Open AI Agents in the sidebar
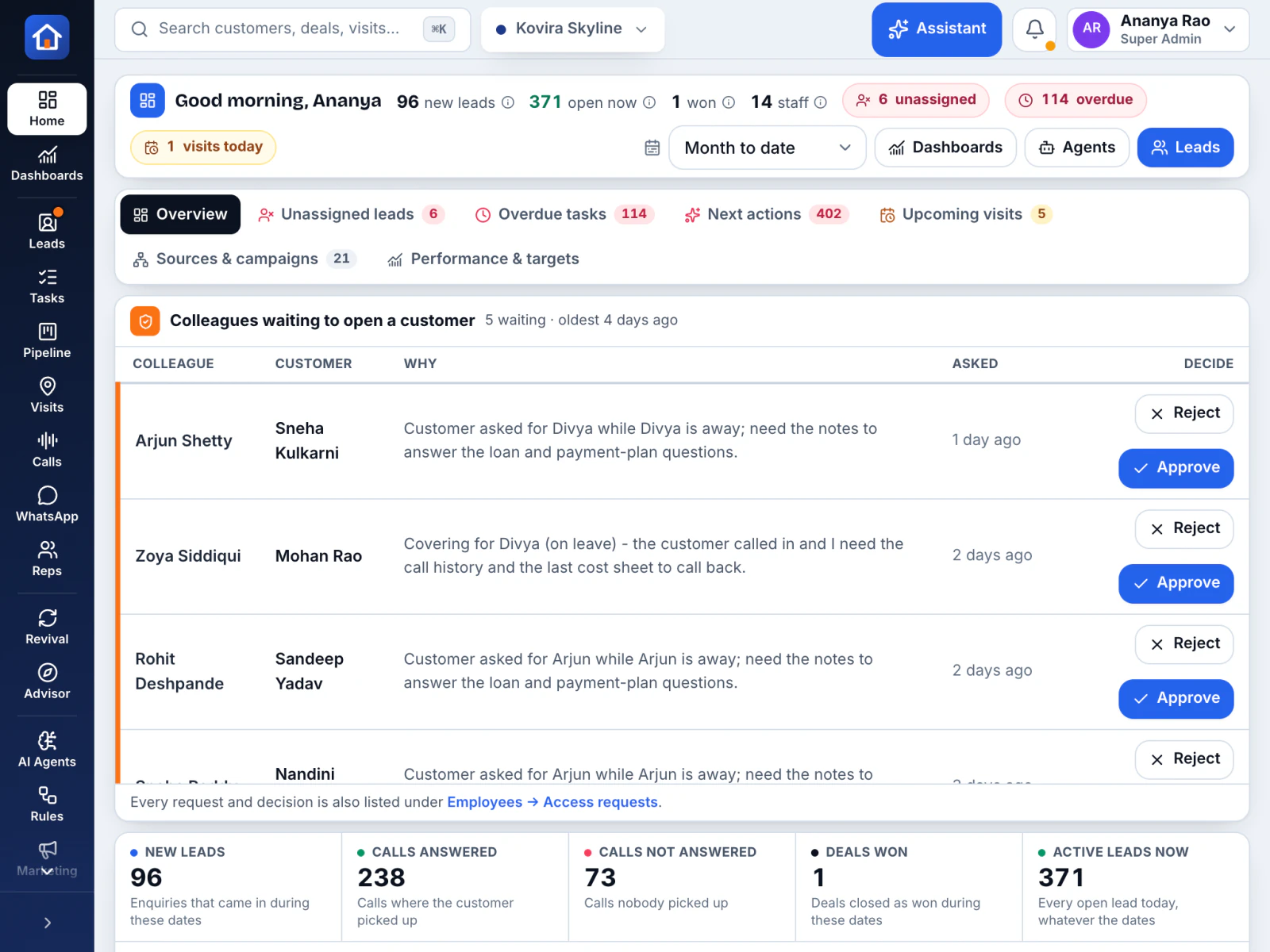Viewport: 1270px width, 952px height. pyautogui.click(x=47, y=750)
